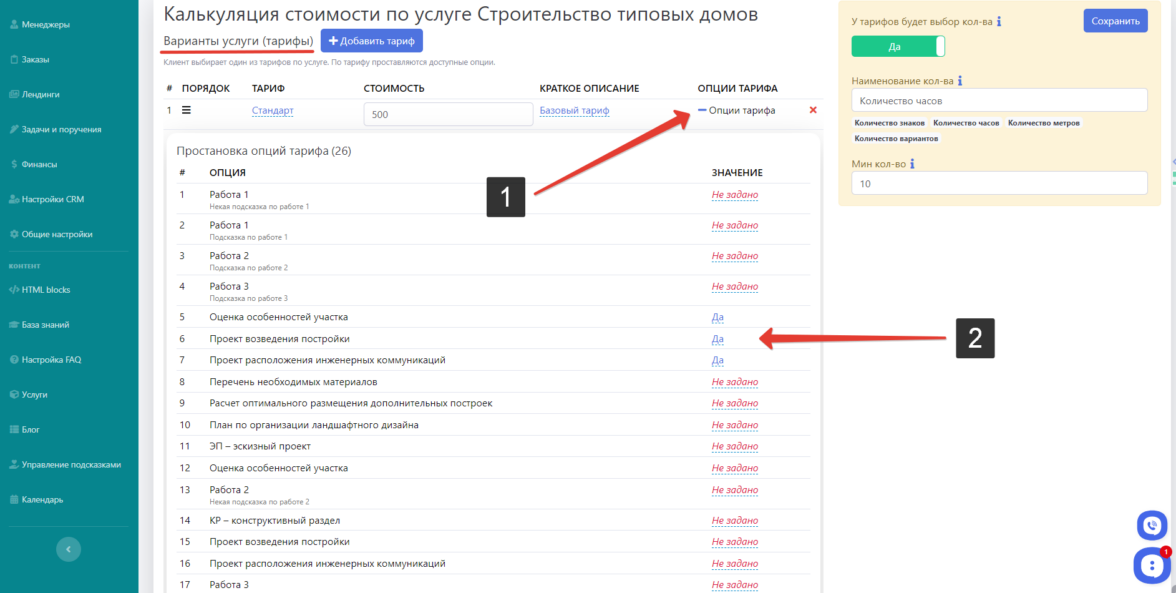The height and width of the screenshot is (593, 1176).
Task: Set value for Перечень необходимых материалов
Action: pos(734,382)
